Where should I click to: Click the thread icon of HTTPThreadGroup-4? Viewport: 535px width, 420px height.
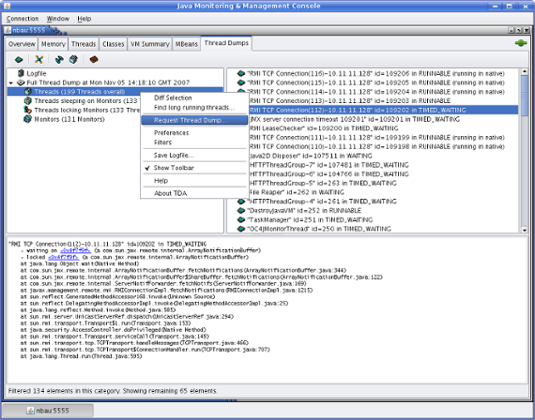[x=241, y=201]
